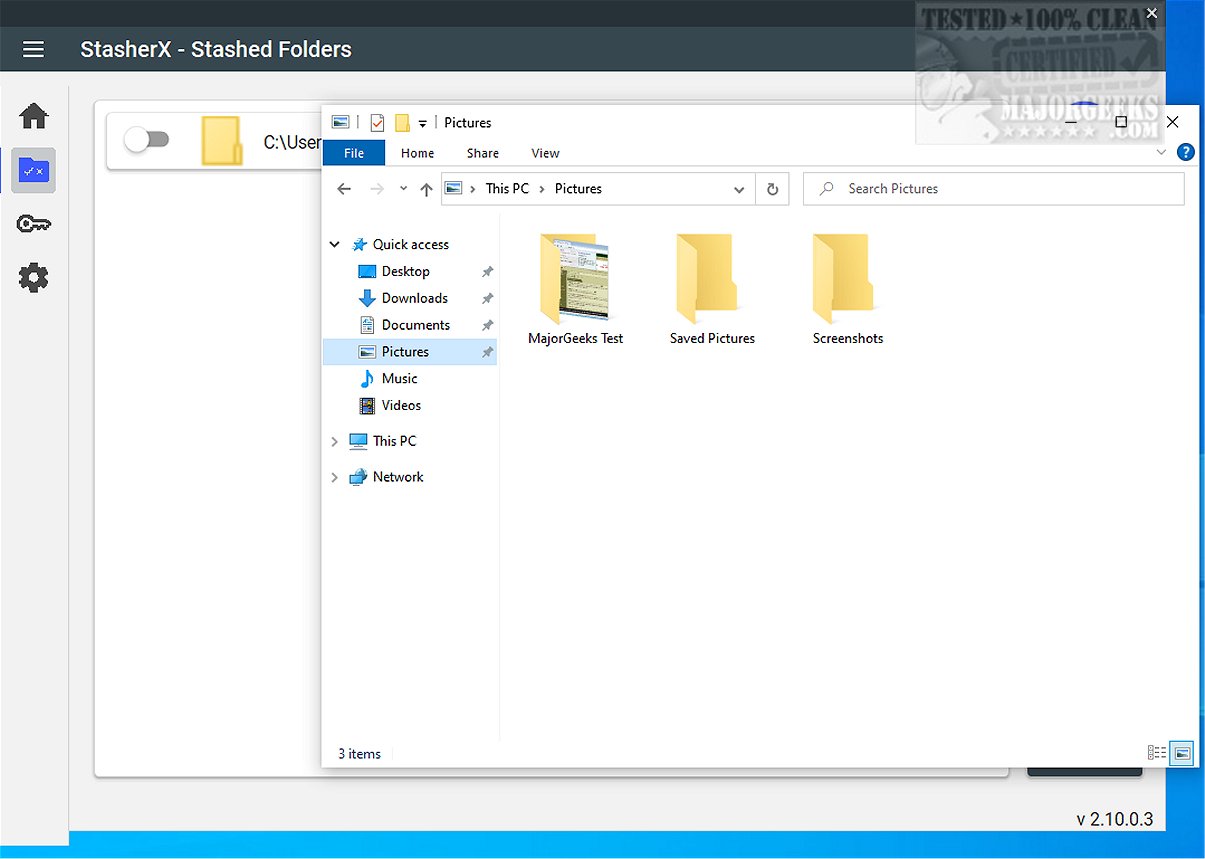This screenshot has width=1205, height=859.
Task: Open the File tab in Explorer
Action: [354, 153]
